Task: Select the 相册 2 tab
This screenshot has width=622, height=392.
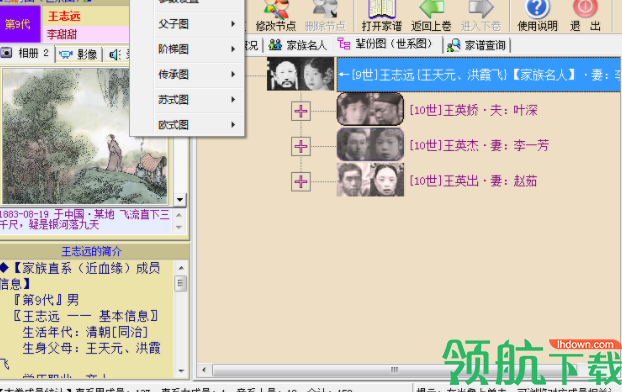Action: [25, 53]
